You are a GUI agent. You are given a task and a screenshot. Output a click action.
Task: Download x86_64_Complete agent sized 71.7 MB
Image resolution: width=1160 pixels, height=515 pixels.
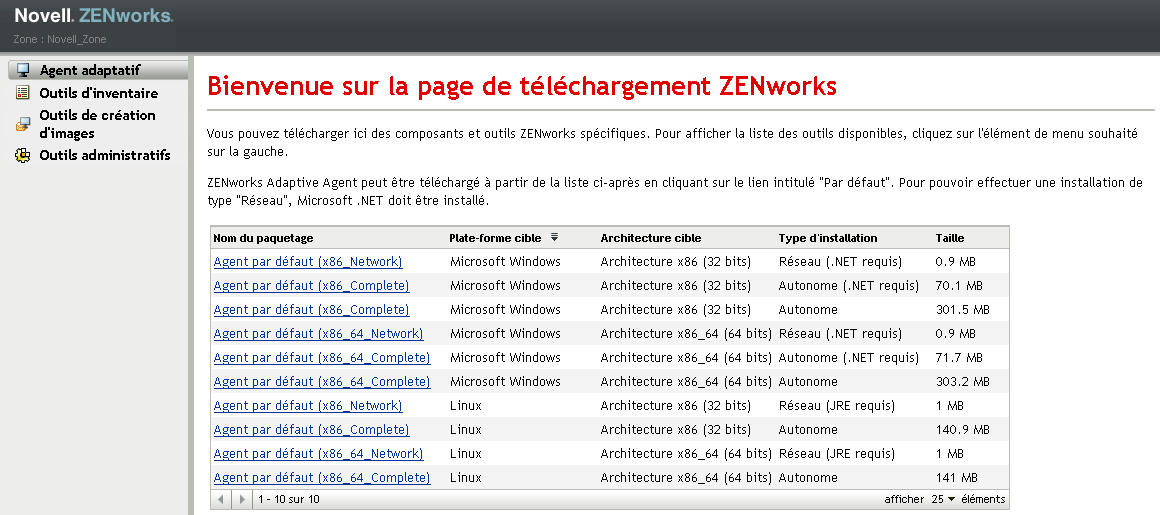pos(322,358)
